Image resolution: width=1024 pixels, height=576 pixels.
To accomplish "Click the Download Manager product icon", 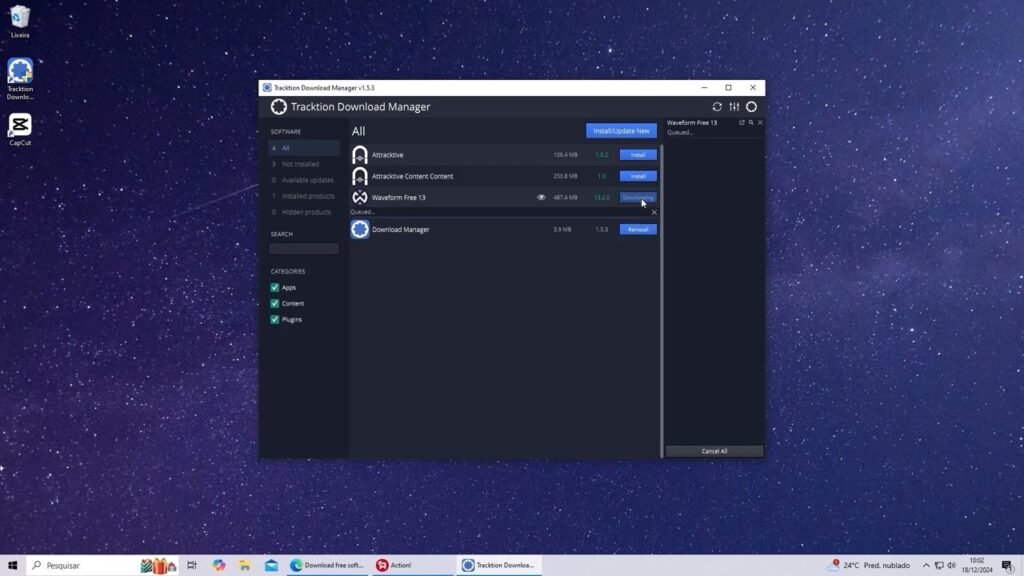I will coord(360,229).
